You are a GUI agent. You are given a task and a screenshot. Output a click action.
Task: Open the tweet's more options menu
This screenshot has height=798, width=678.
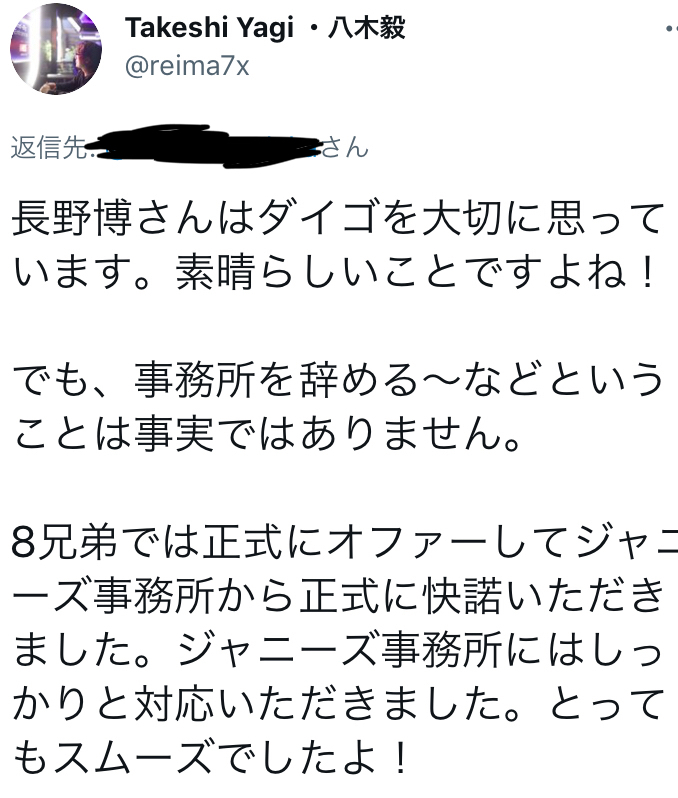(666, 30)
